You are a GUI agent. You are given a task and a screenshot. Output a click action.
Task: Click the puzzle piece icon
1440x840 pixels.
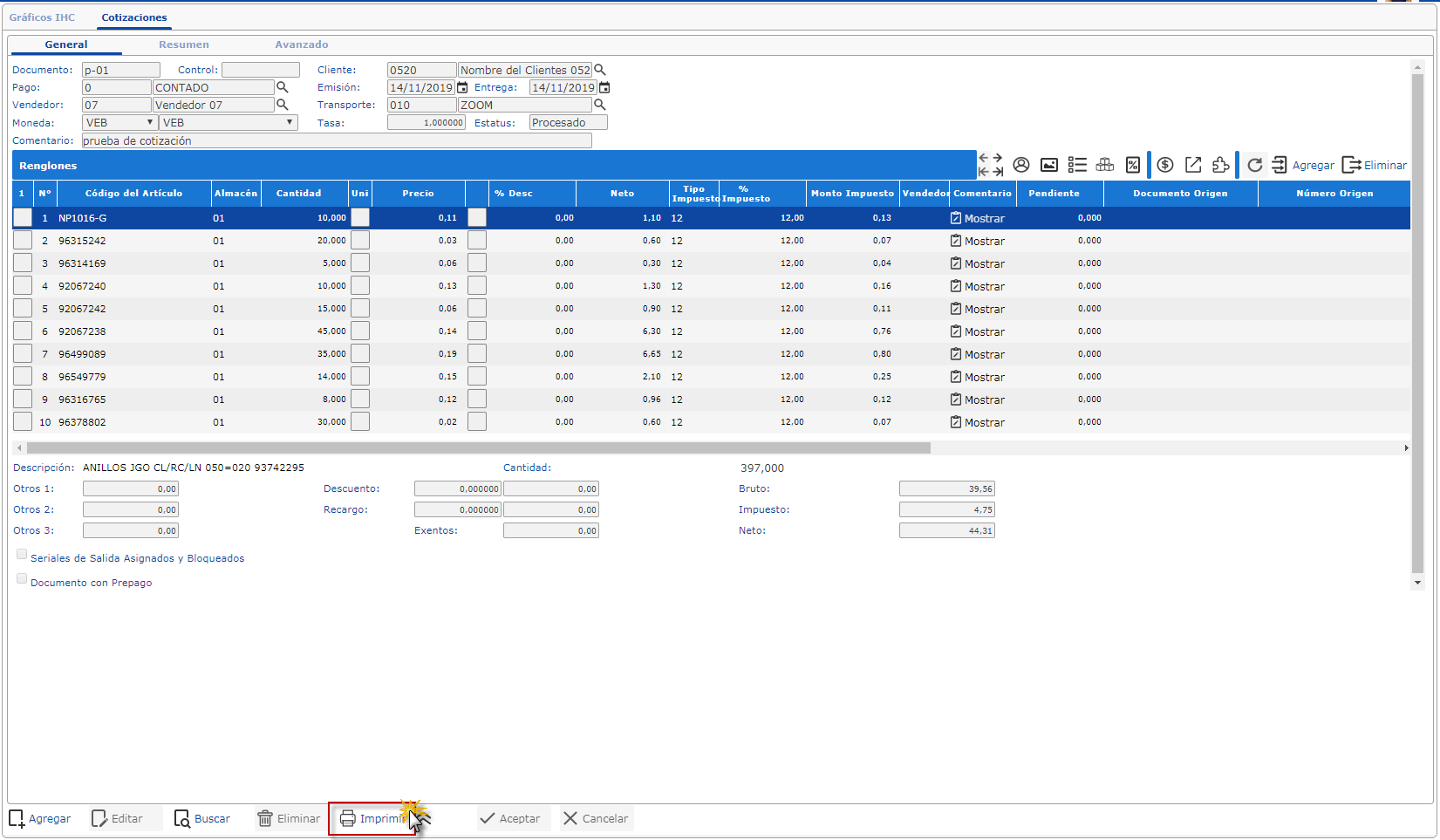[1221, 165]
